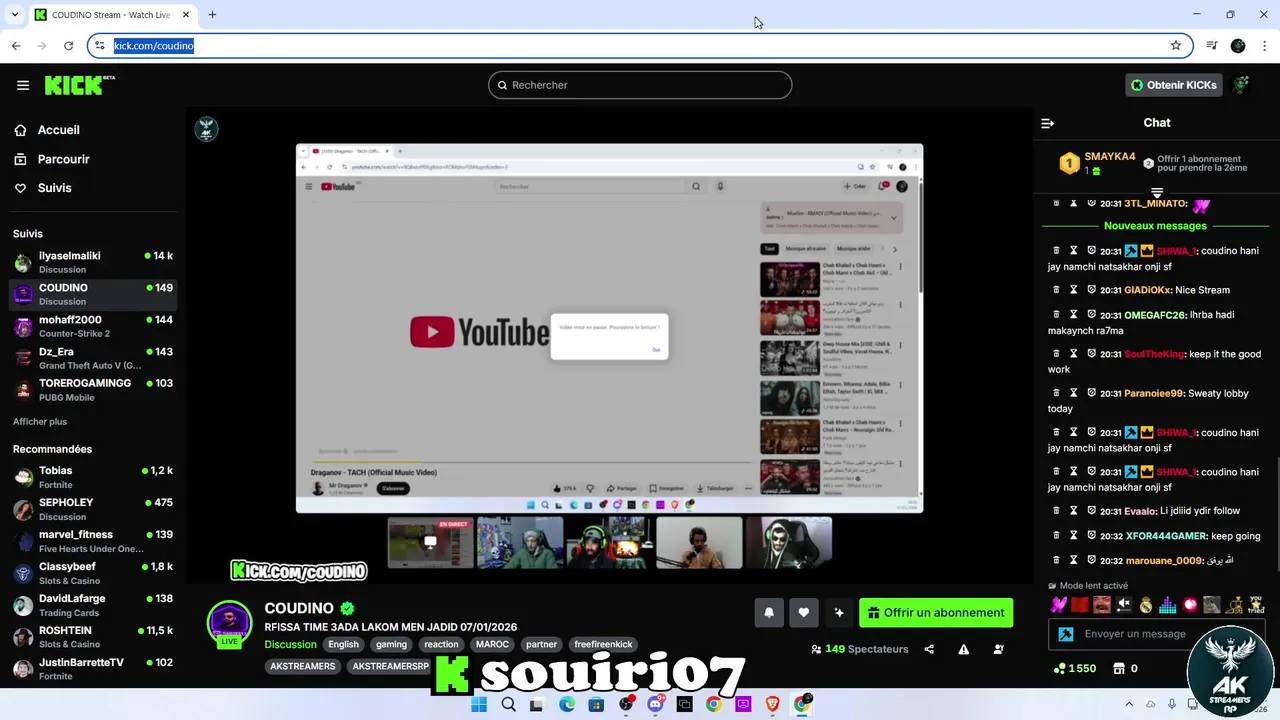
Task: Open recommended channel SEPHOLEY
Action: (94, 509)
